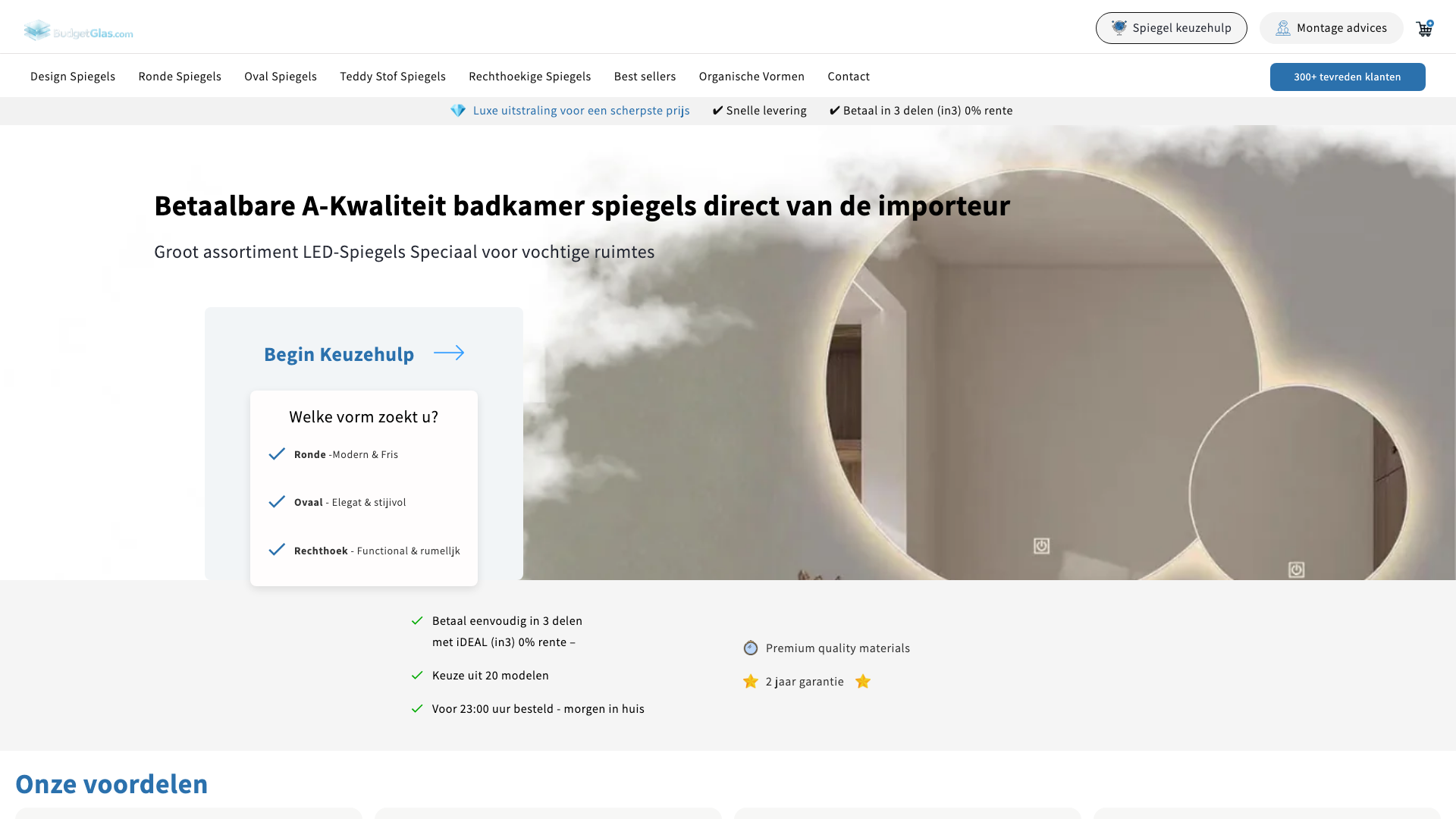The width and height of the screenshot is (1456, 819).
Task: Click the arrow next to Begin Keuzehulp
Action: click(449, 353)
